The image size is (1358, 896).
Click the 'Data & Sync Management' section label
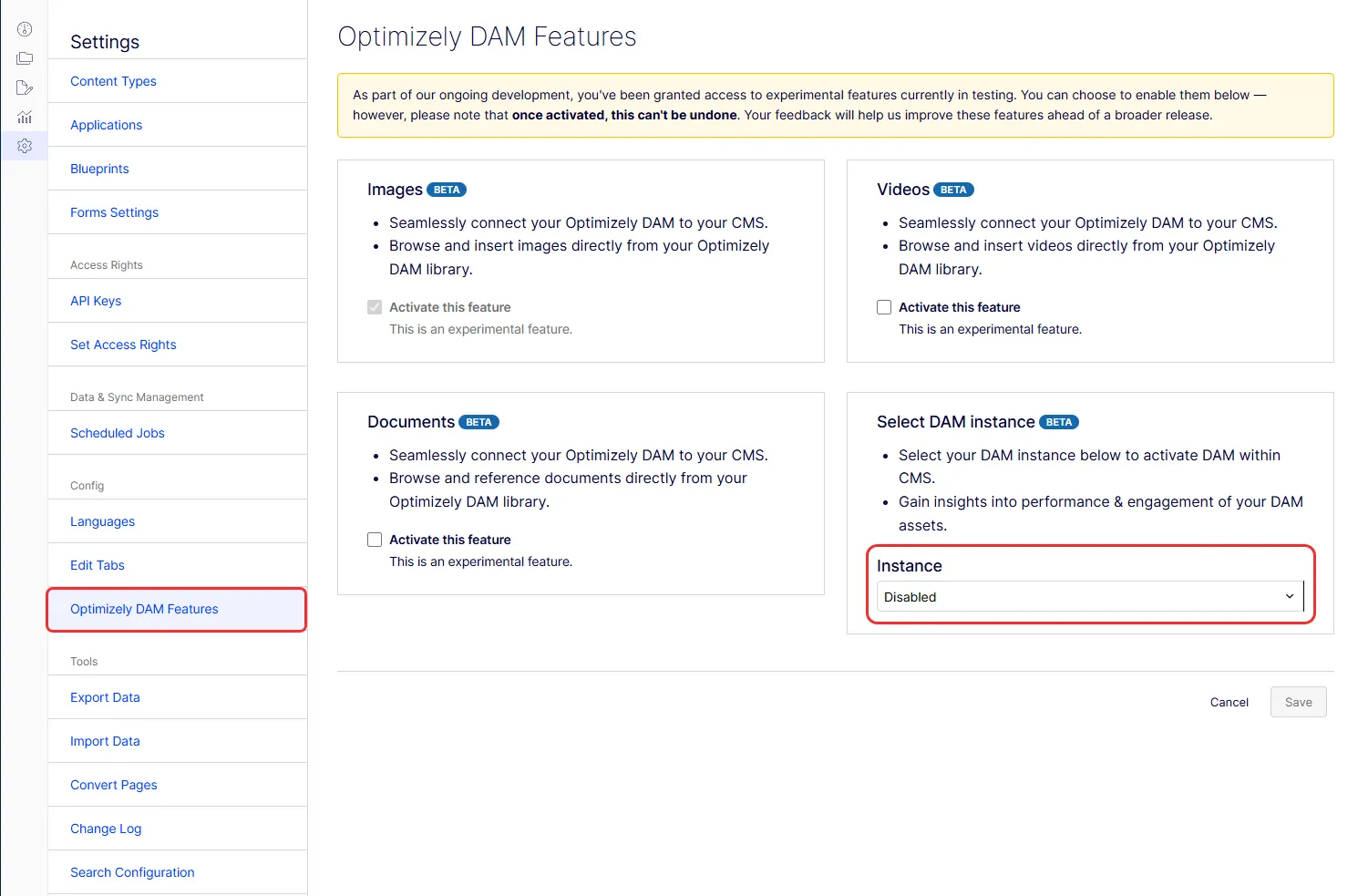(137, 397)
